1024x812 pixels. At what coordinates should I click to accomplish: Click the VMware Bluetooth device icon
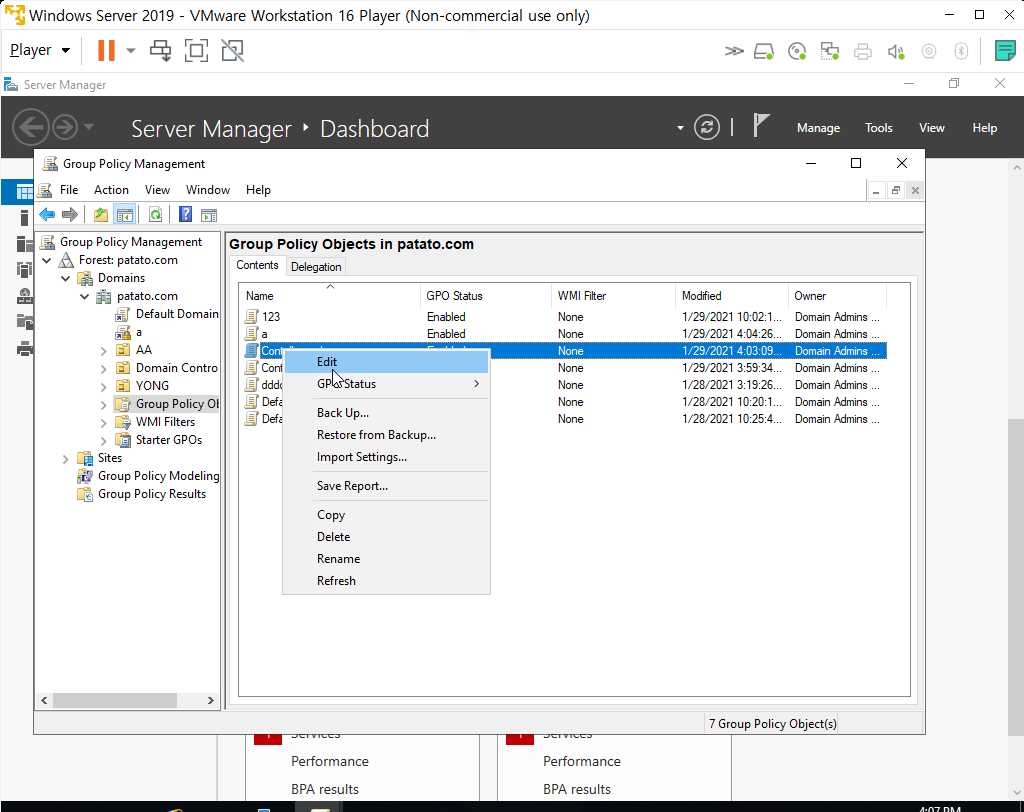pos(961,51)
